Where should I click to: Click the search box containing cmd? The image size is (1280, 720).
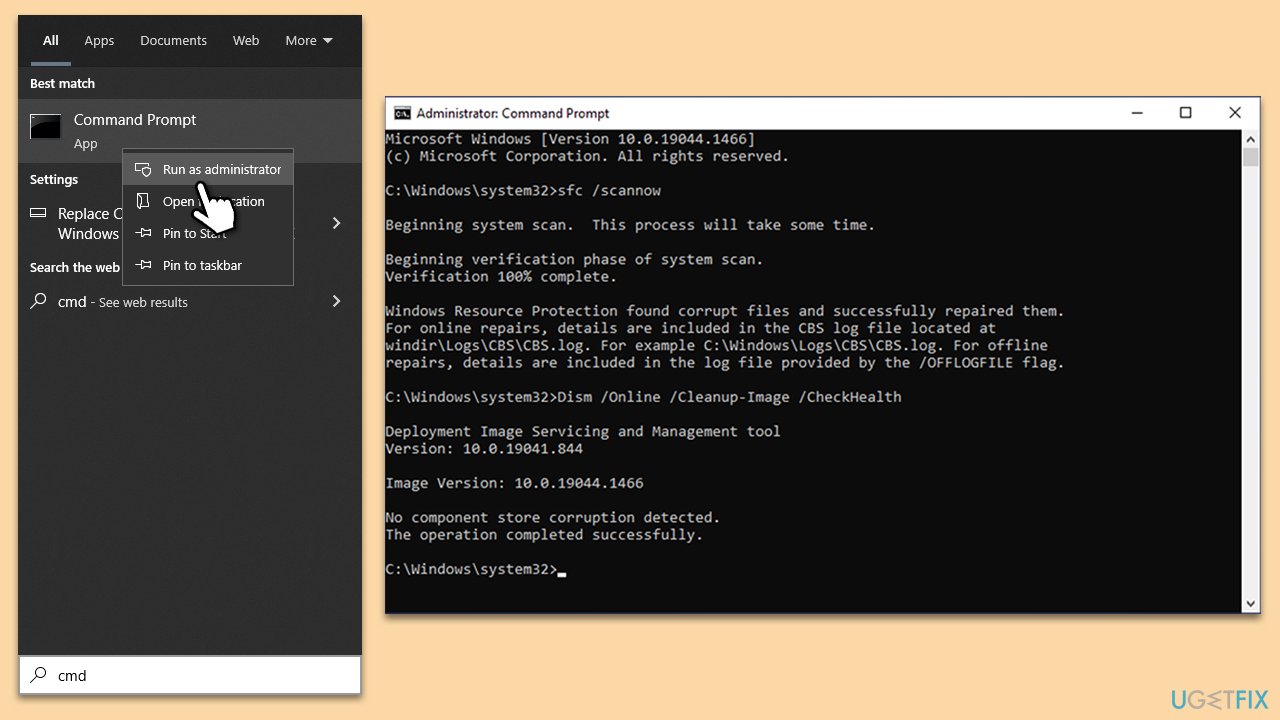click(x=190, y=675)
